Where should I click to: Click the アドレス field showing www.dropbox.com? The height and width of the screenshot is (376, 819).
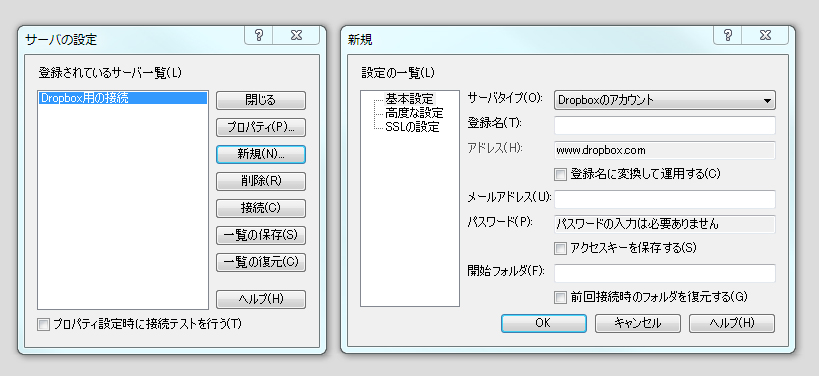tap(664, 150)
